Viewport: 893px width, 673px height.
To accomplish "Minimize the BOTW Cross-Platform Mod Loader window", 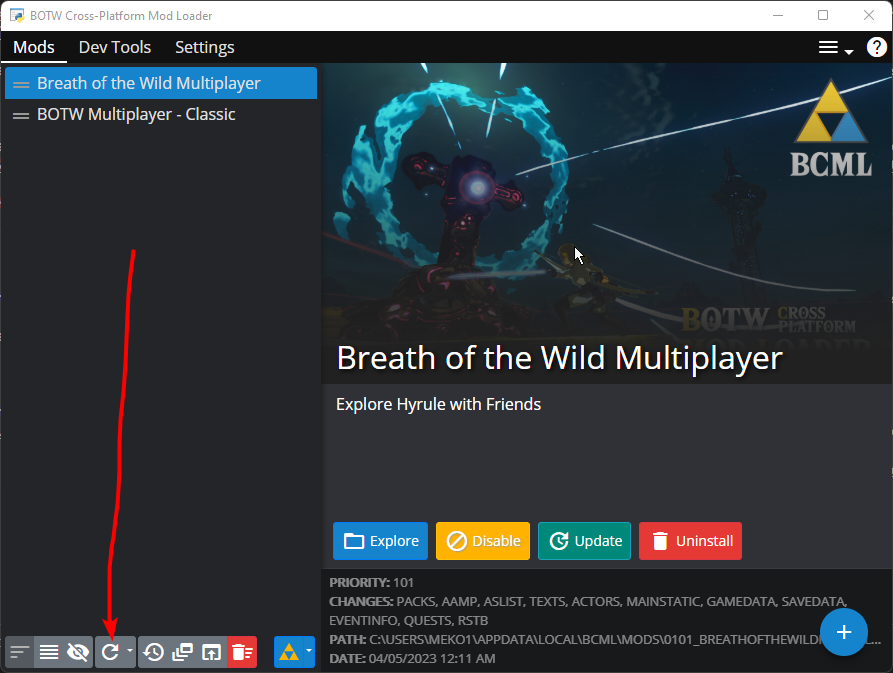I will [x=778, y=15].
